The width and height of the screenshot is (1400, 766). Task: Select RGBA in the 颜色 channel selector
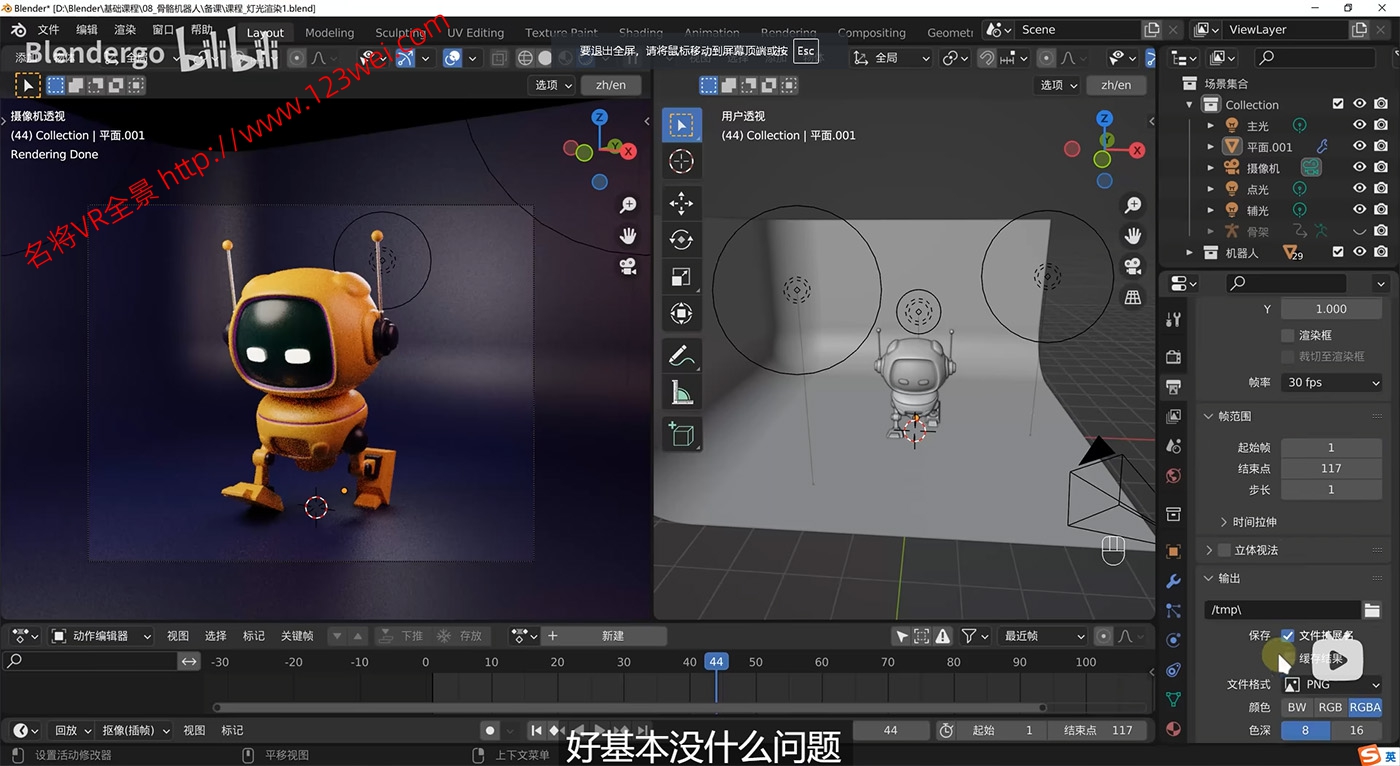[1365, 707]
